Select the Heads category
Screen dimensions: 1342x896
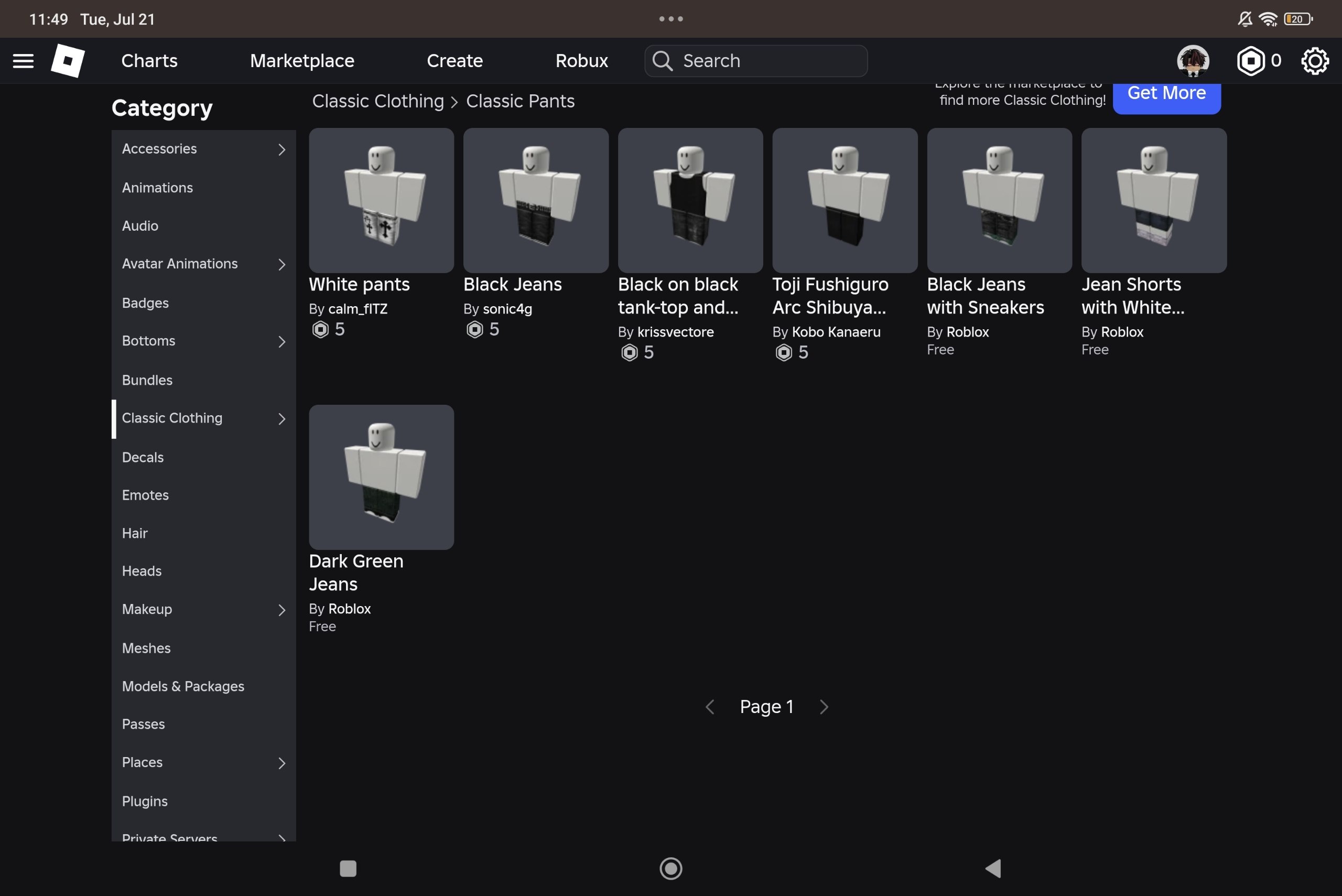(203, 571)
